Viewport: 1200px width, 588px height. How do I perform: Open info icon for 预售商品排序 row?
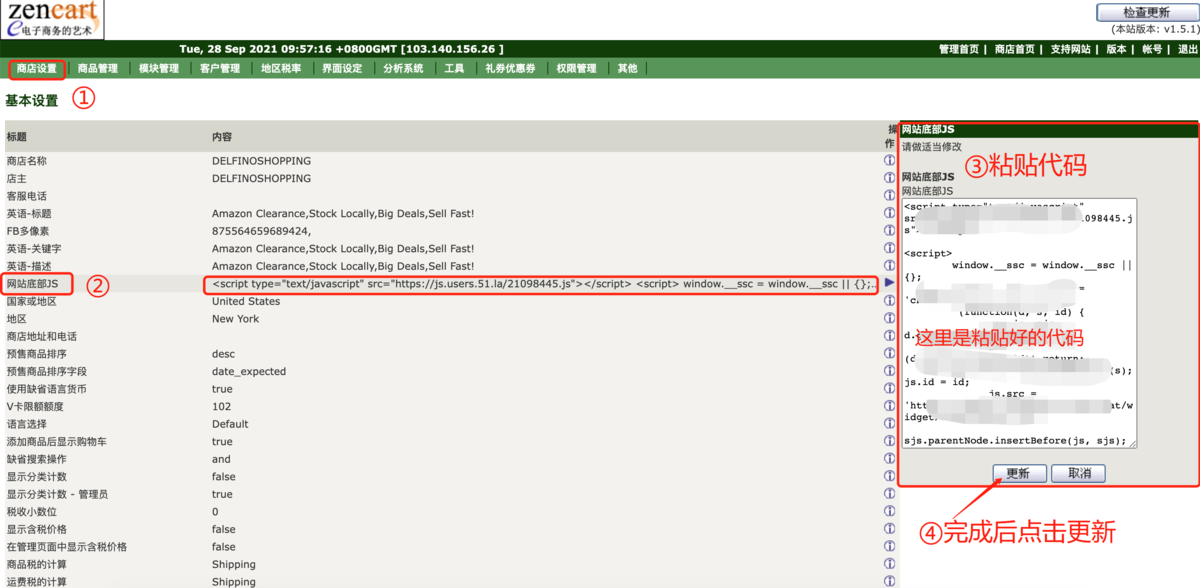[889, 353]
